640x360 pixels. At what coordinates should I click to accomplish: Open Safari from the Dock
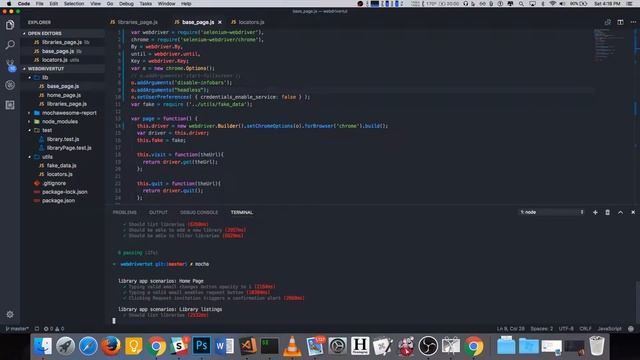click(x=88, y=346)
